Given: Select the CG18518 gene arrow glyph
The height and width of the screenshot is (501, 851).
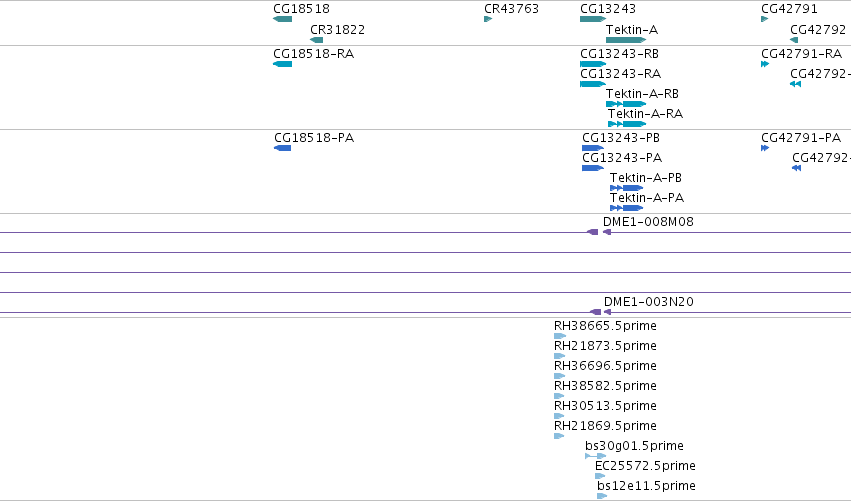Looking at the screenshot, I should pyautogui.click(x=283, y=19).
